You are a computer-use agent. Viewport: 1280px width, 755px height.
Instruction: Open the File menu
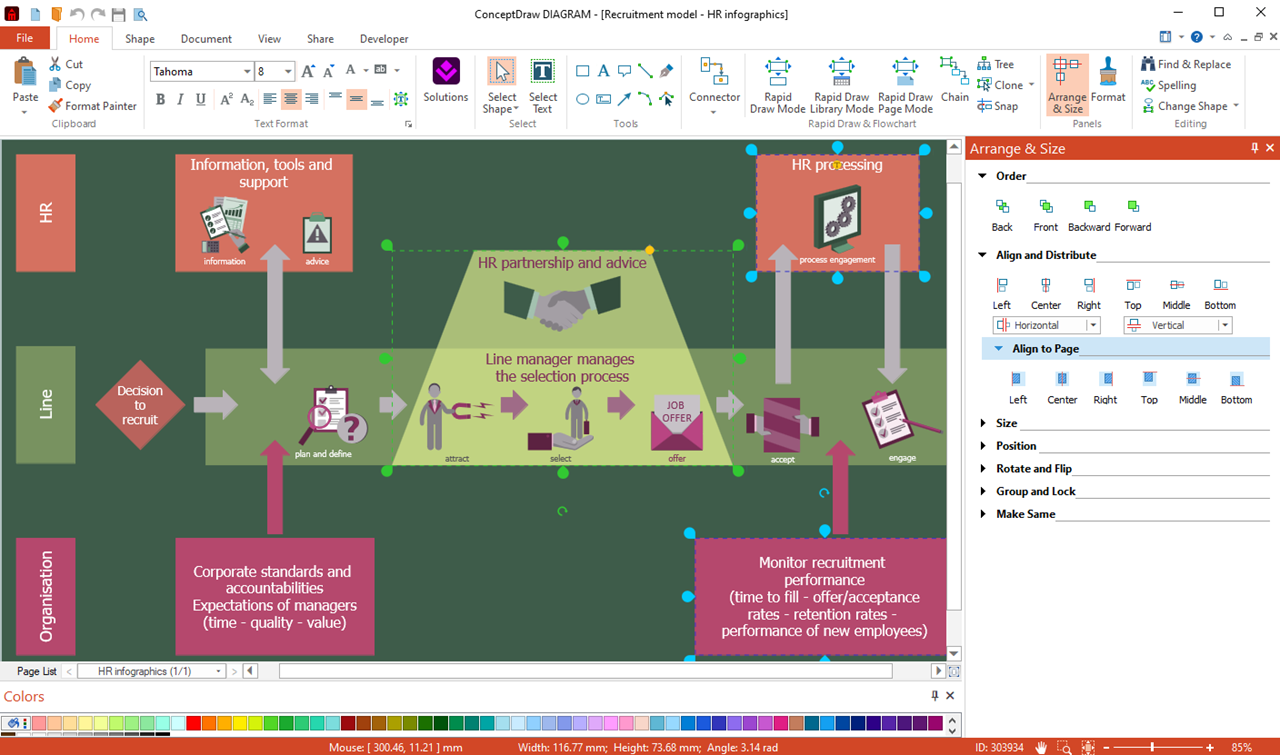[25, 38]
